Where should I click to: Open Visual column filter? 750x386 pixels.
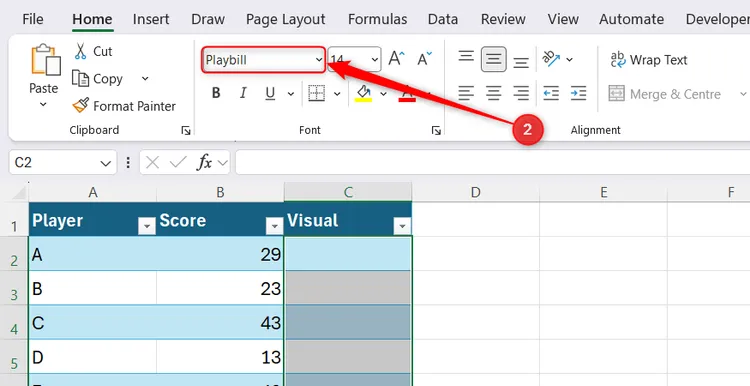click(402, 225)
